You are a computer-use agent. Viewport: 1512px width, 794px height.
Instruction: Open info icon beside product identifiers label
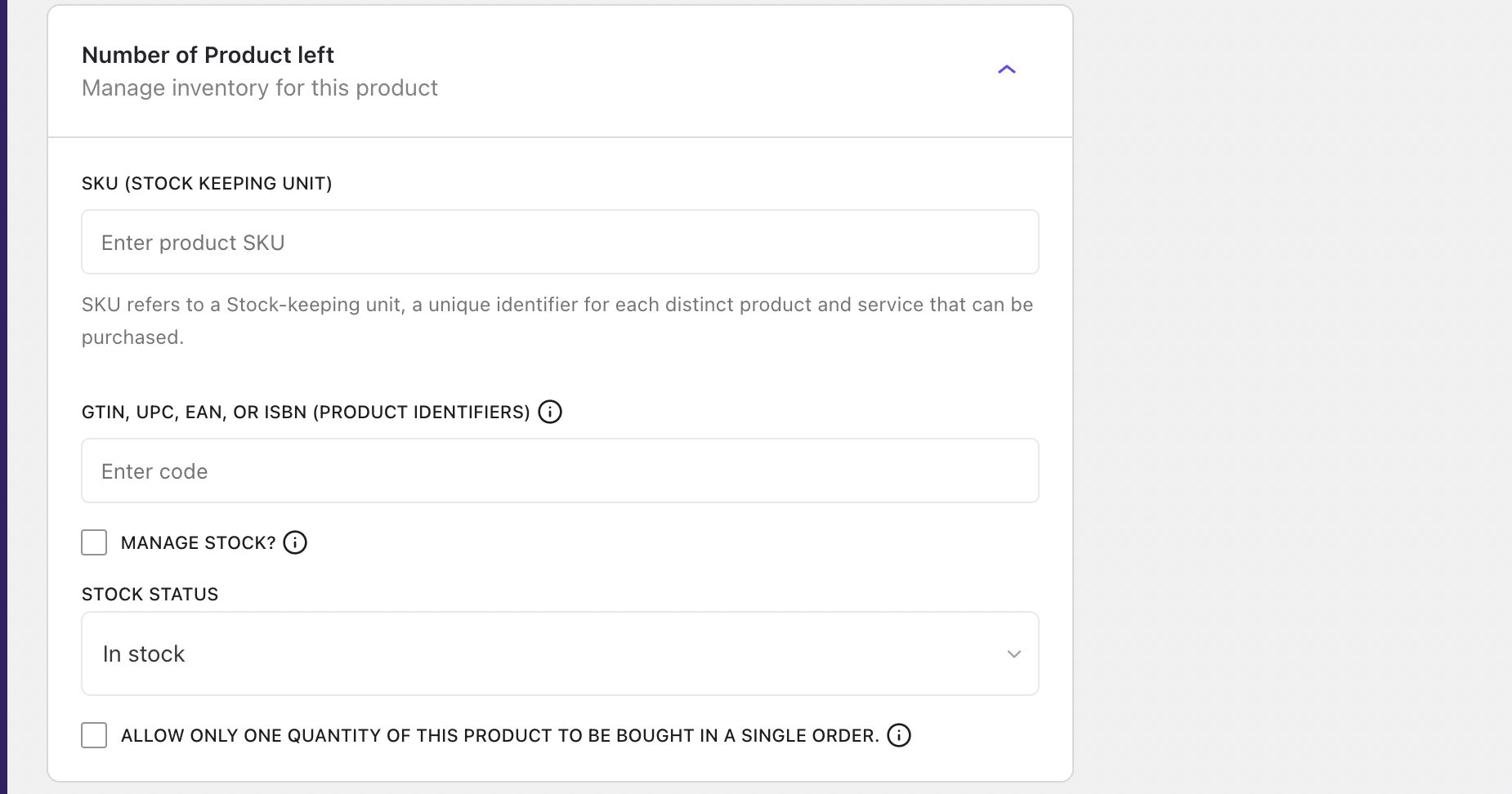pyautogui.click(x=550, y=412)
